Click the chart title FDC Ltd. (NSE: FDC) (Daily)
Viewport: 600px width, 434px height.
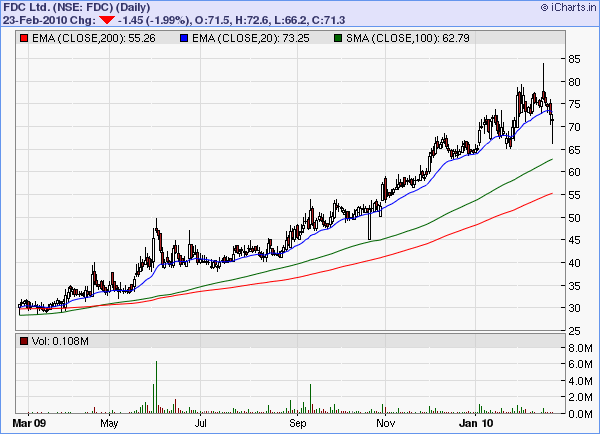(x=77, y=7)
